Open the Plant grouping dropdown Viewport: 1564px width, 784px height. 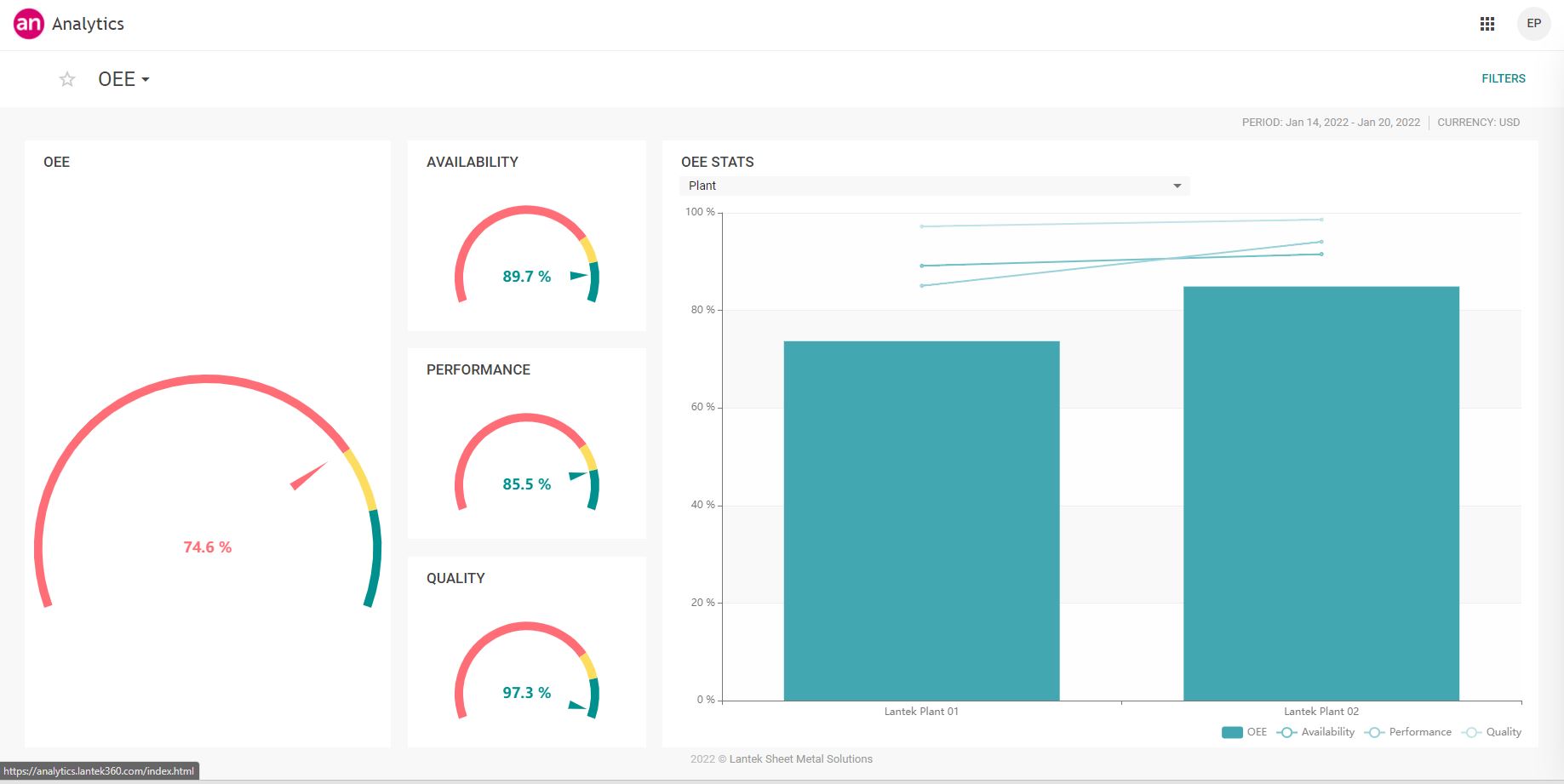[934, 186]
